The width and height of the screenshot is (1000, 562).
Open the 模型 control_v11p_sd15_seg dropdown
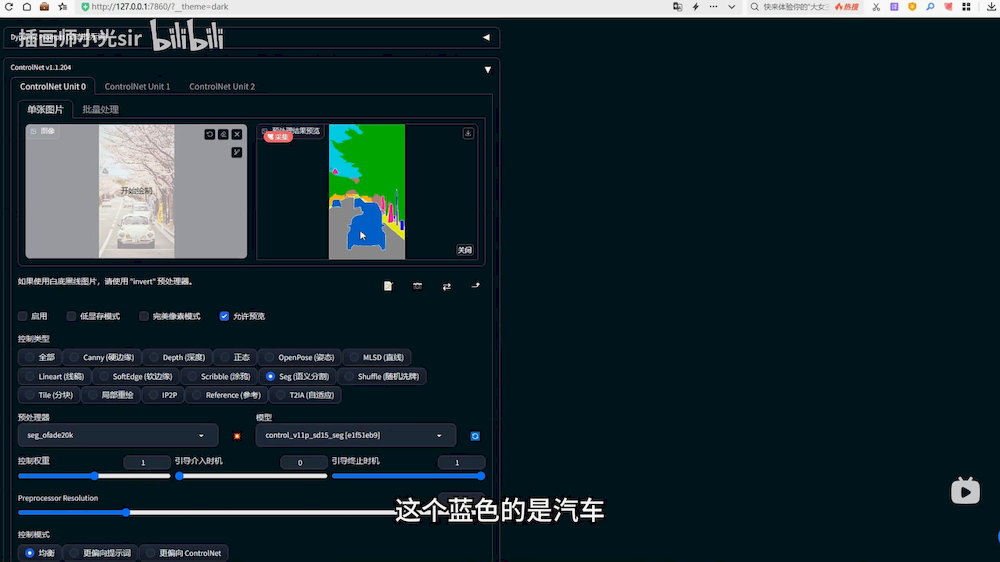[356, 436]
